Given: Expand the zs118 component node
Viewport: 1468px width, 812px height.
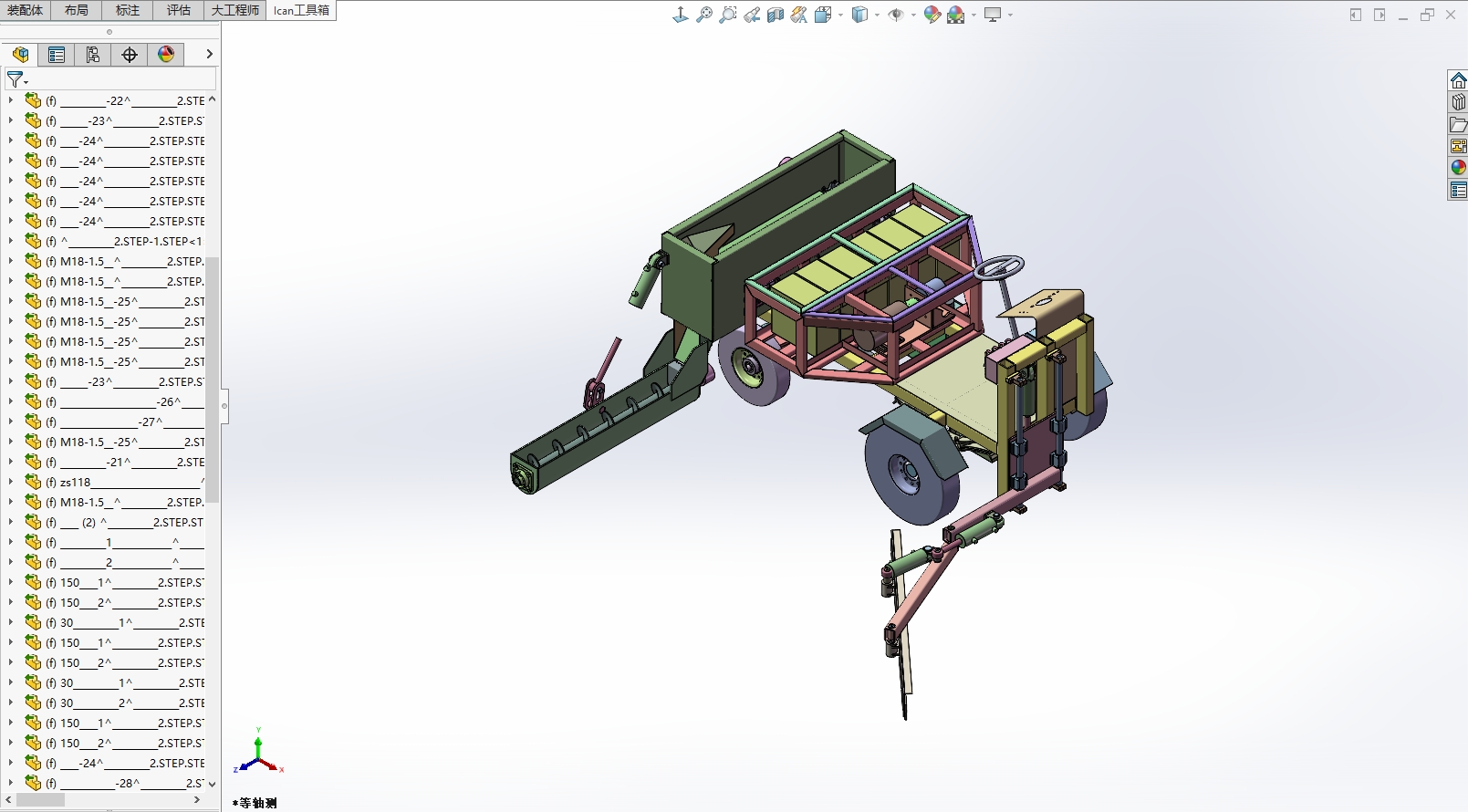Looking at the screenshot, I should [x=11, y=482].
